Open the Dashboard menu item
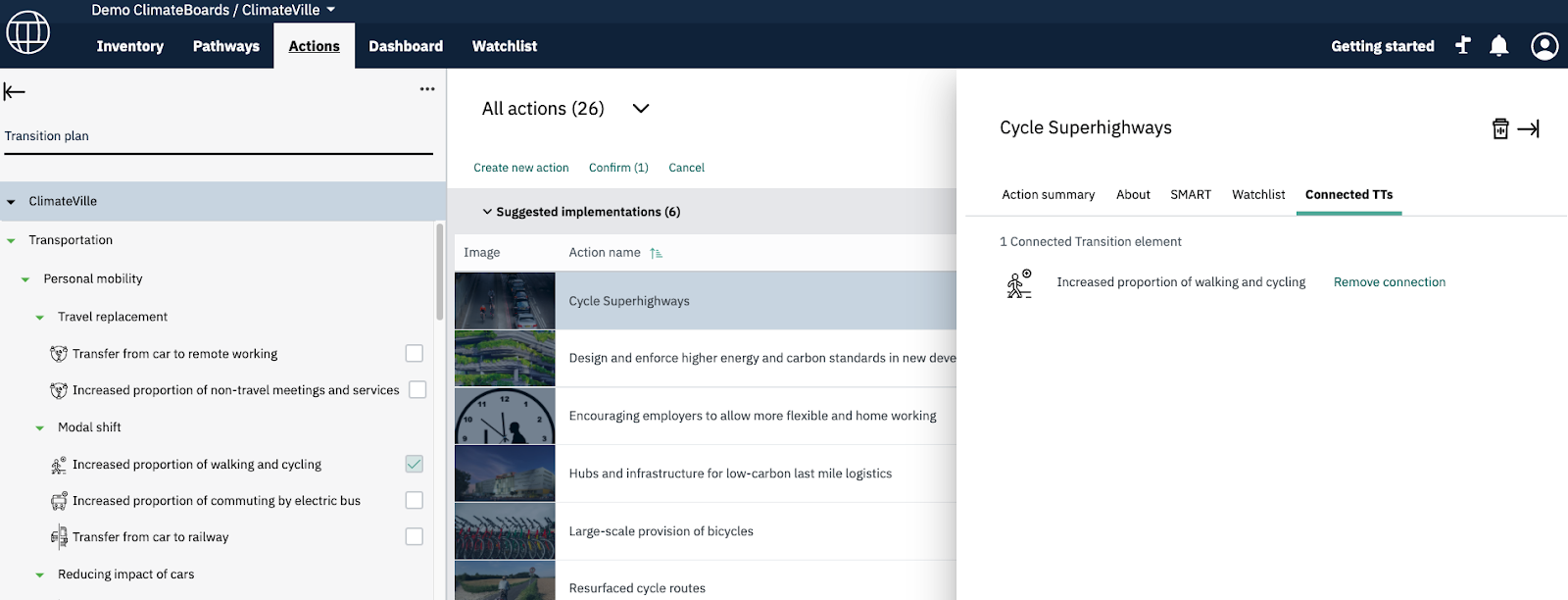1568x600 pixels. [406, 46]
